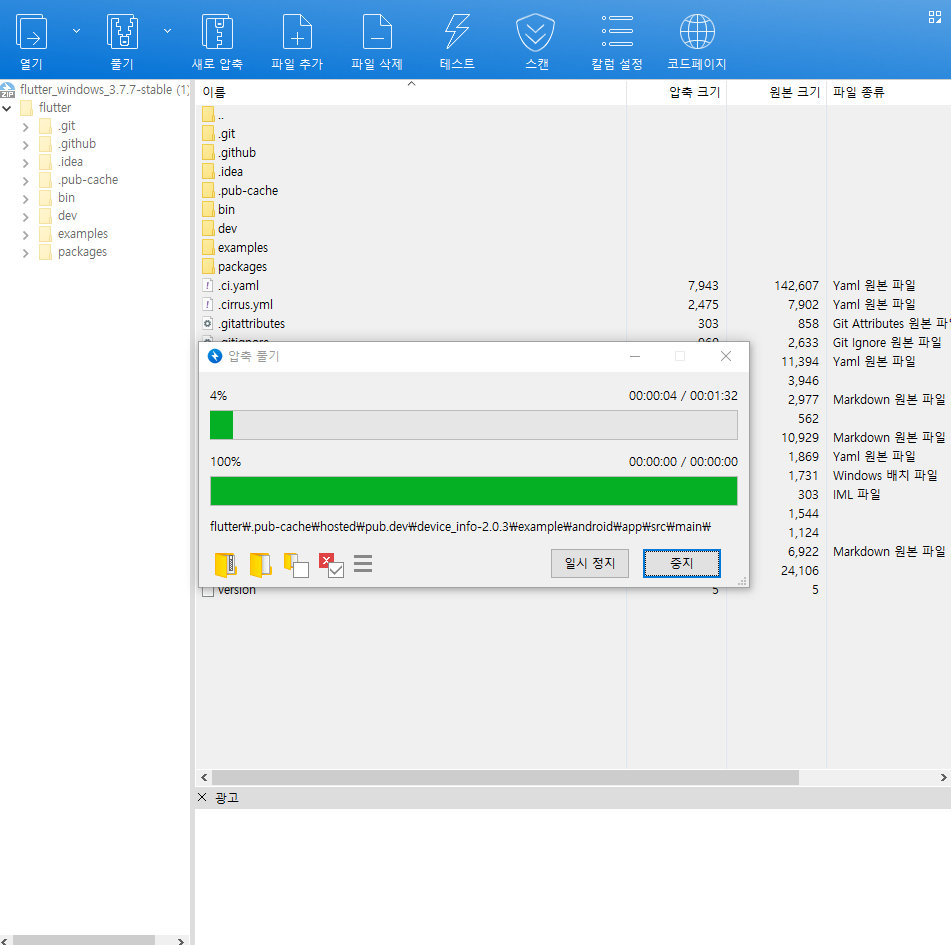Open the dropdown arrow next to 풀기
The image size is (951, 945).
[167, 30]
